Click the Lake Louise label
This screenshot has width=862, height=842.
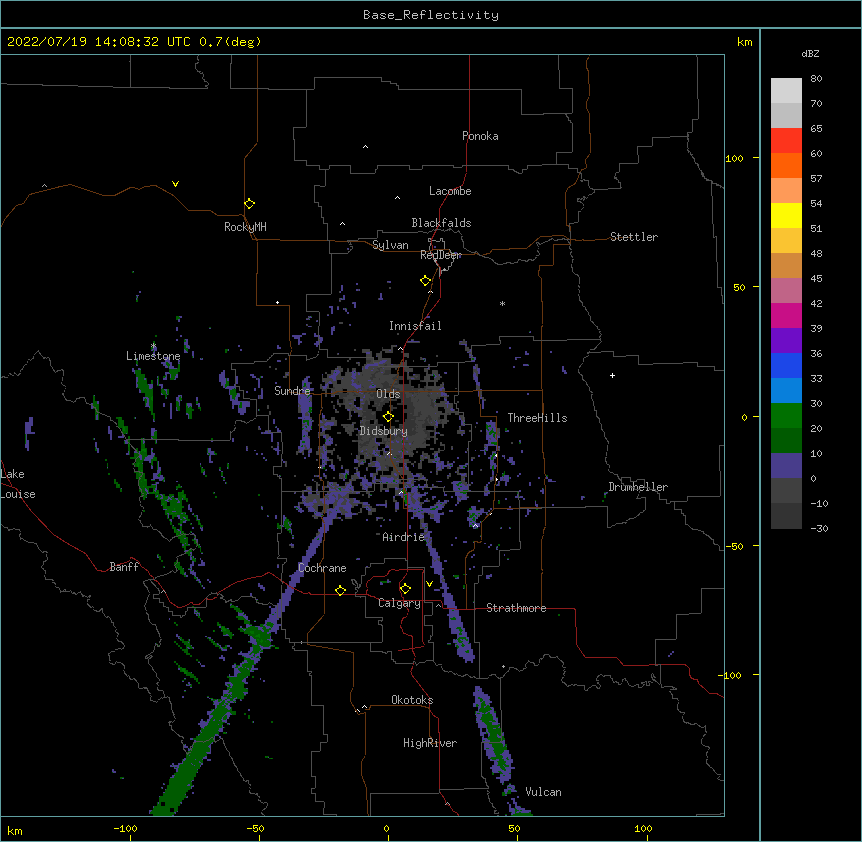(x=18, y=484)
